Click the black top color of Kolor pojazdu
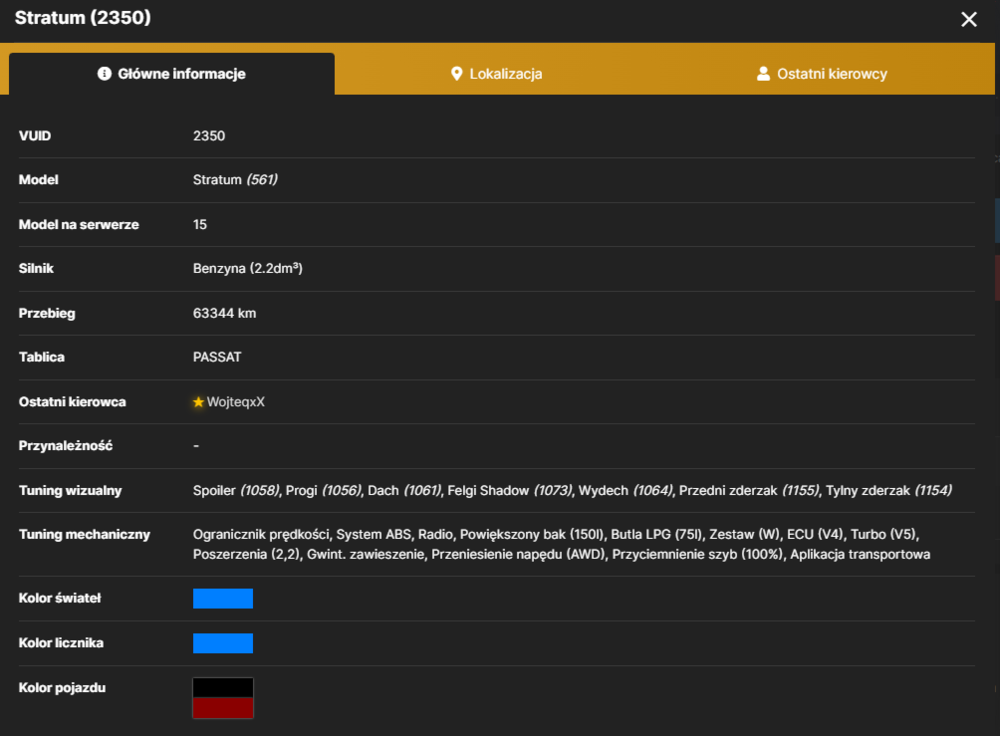Viewport: 1000px width, 736px height. [x=223, y=688]
